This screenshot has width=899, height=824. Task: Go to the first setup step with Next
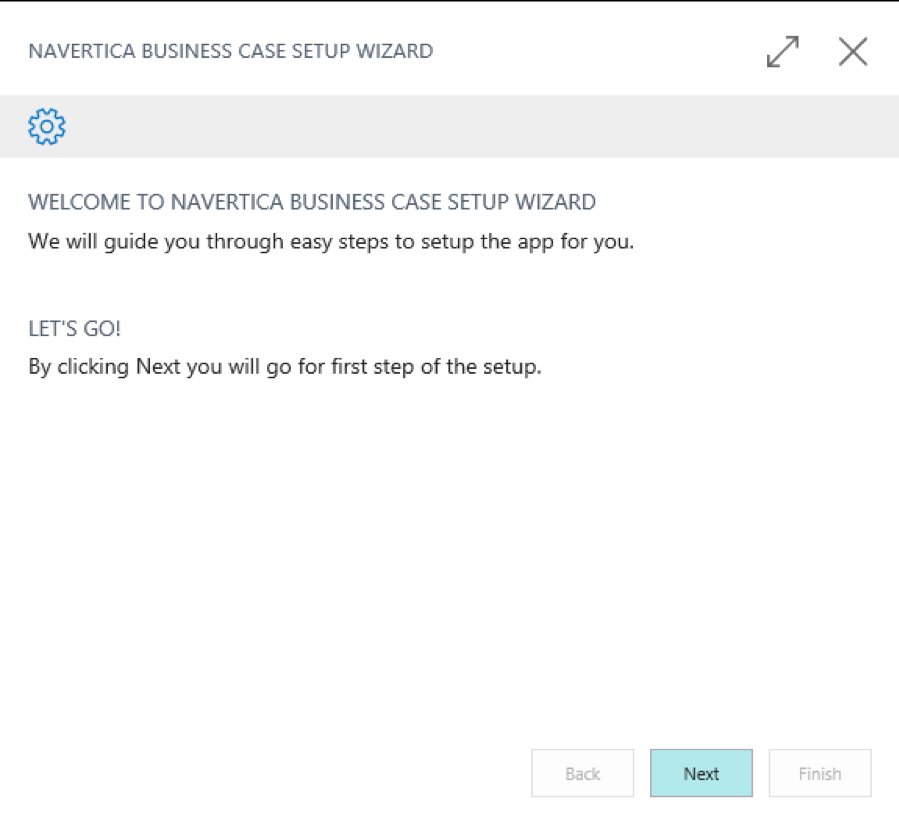point(701,773)
